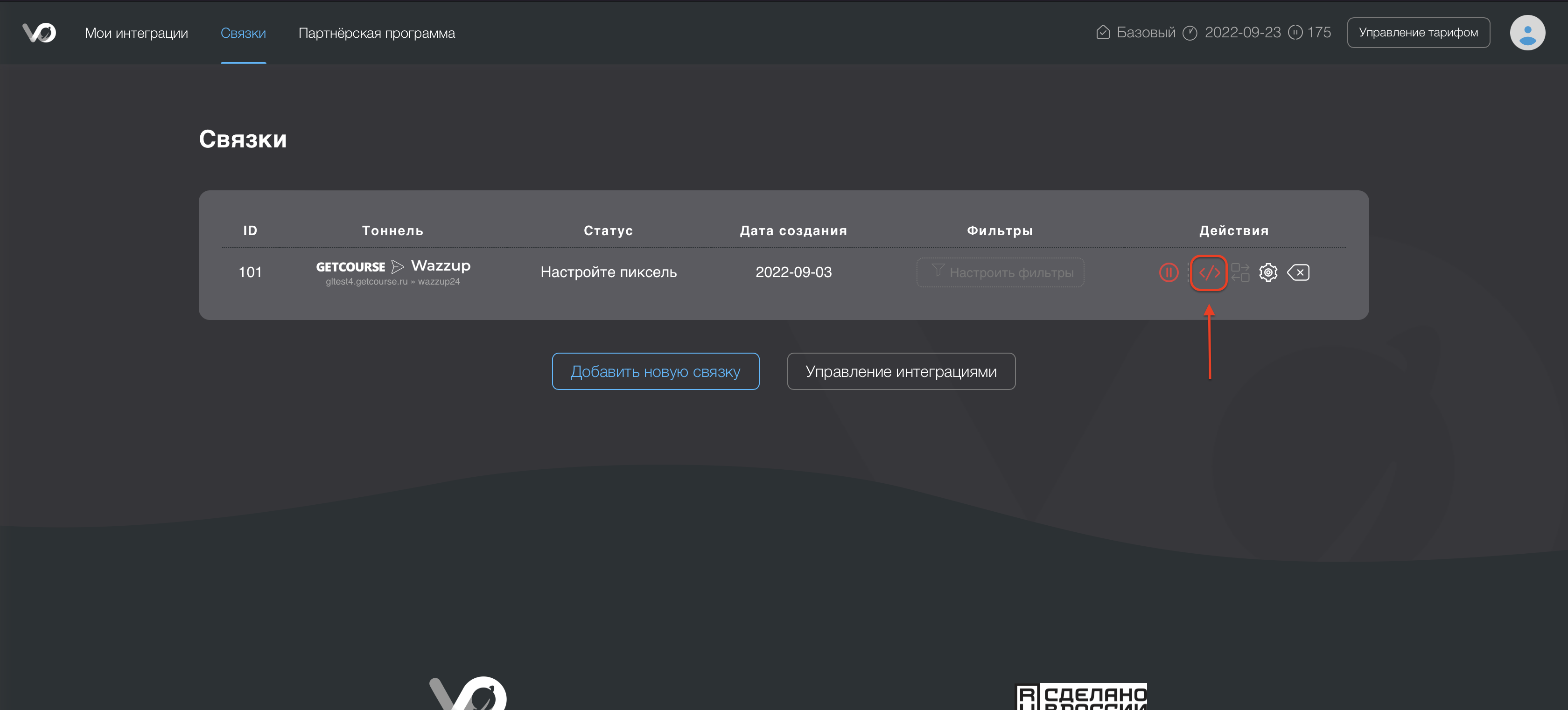Open the pixel code icon for connection 101

[1209, 272]
